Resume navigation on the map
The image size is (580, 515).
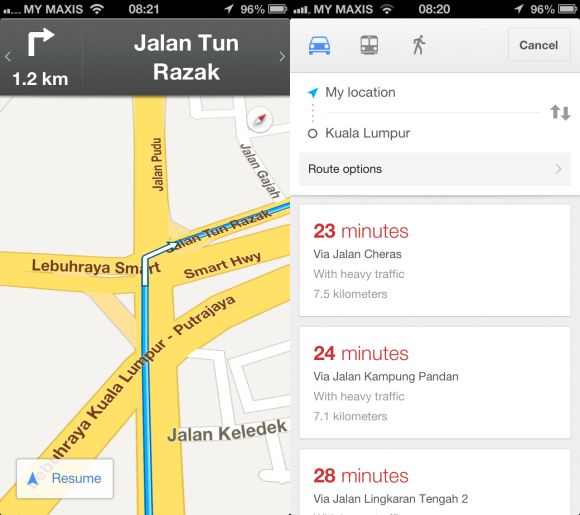click(x=65, y=478)
